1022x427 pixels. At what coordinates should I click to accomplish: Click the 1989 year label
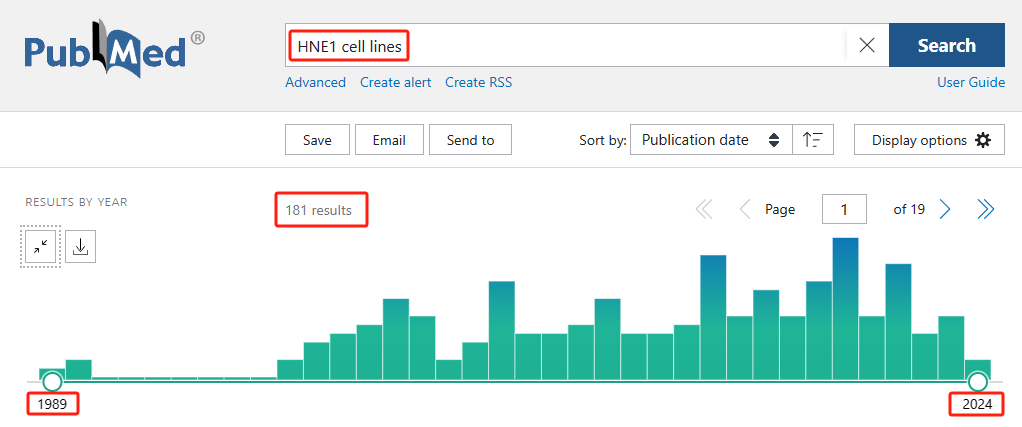pos(52,404)
